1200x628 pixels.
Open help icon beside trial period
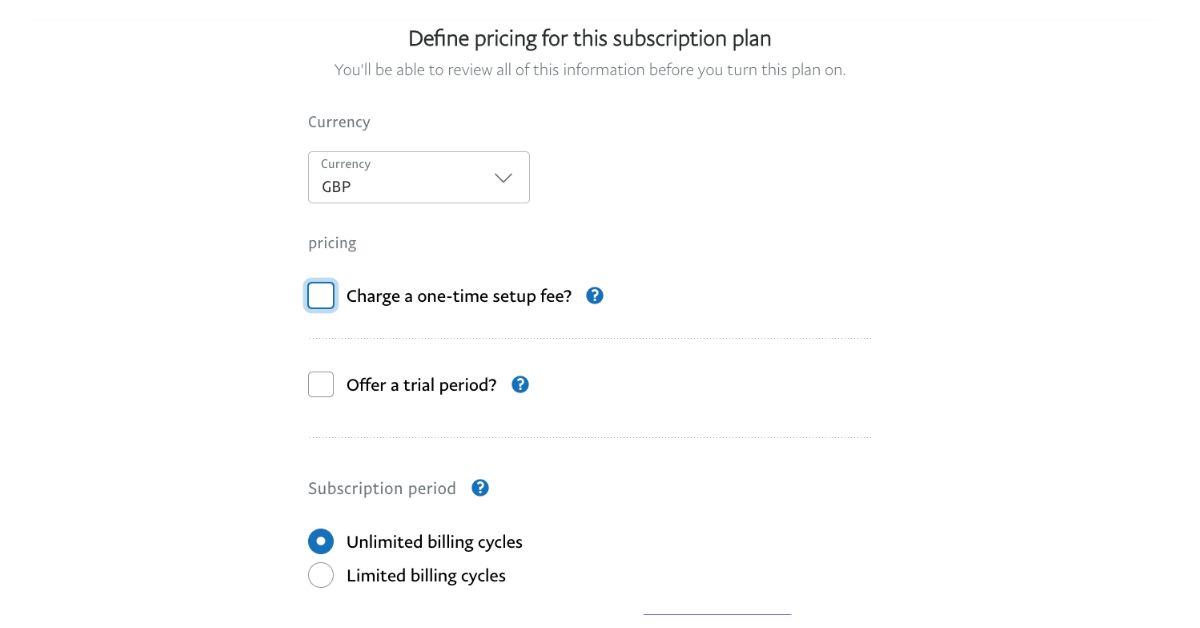coord(520,384)
